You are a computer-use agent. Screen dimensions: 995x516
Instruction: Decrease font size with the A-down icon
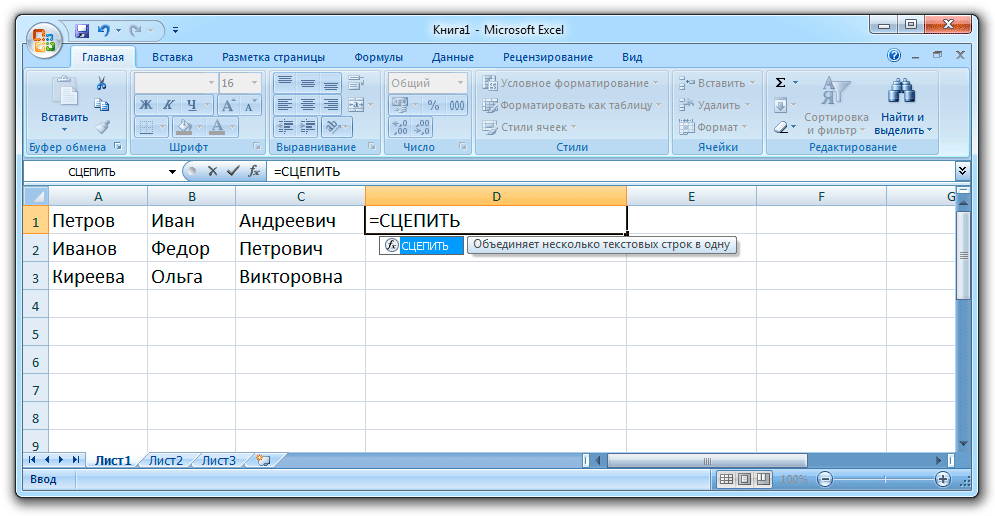point(250,105)
